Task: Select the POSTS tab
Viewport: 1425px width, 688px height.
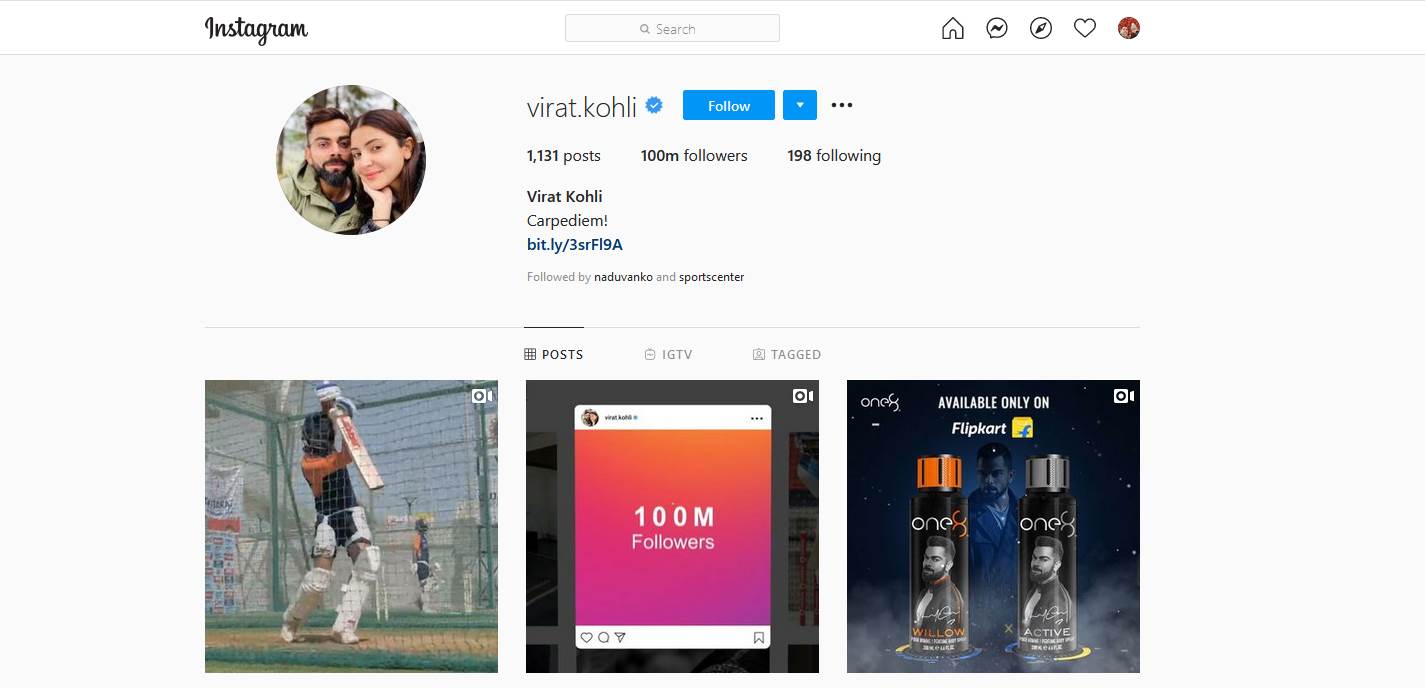Action: [554, 354]
